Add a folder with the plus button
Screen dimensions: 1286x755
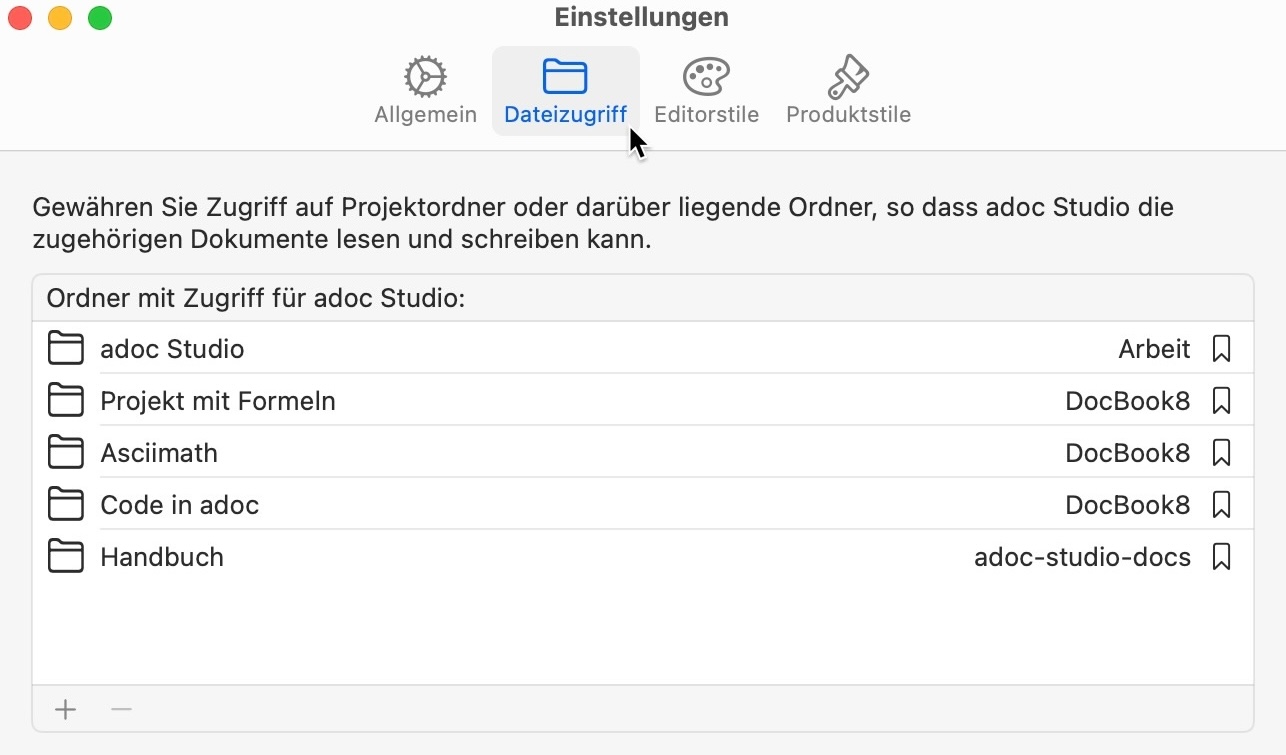coord(65,709)
